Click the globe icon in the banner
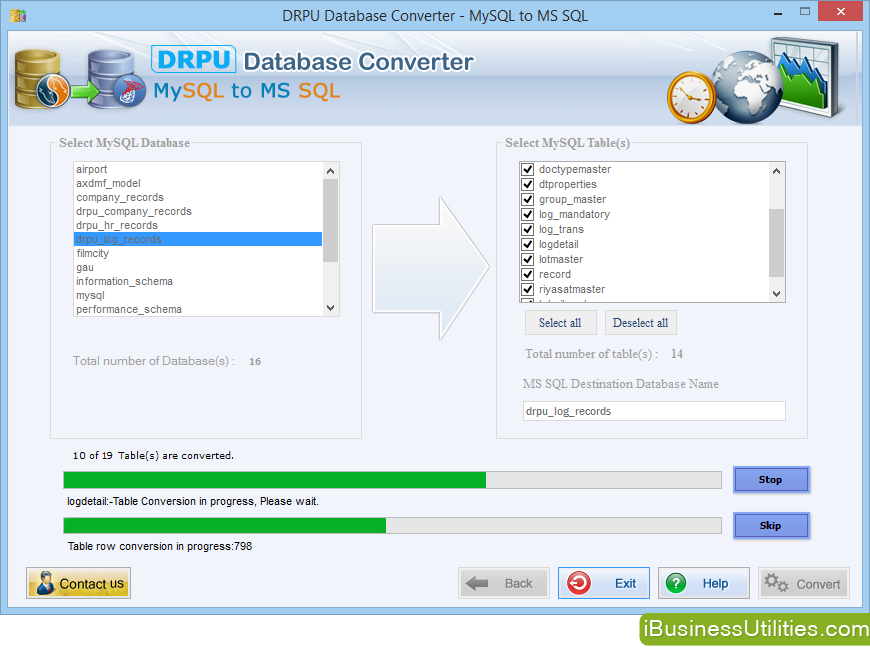The width and height of the screenshot is (870, 650). click(x=746, y=87)
